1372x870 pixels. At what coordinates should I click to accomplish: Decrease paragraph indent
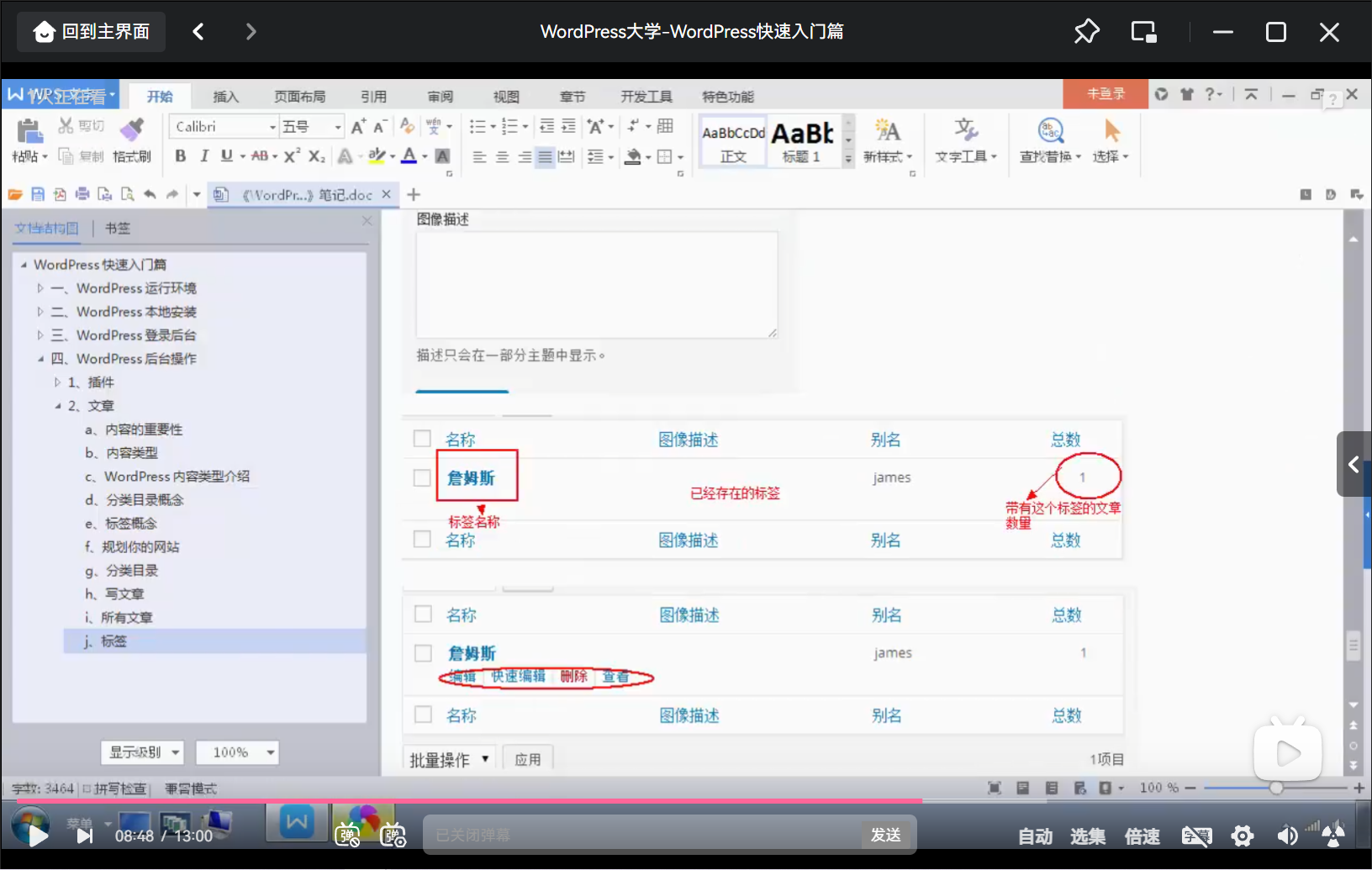(x=546, y=126)
